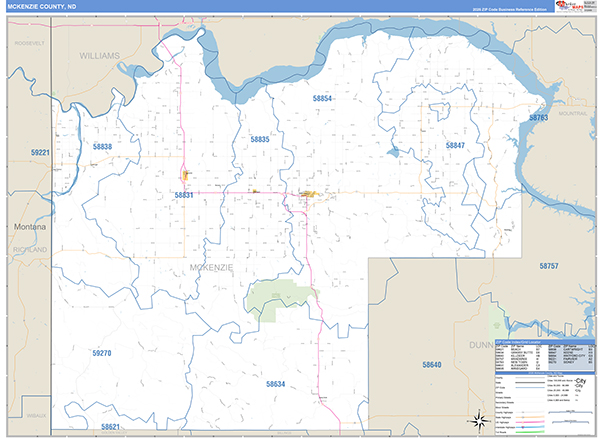Viewport: 600px width, 438px height.
Task: Click the ZIP Code Business Reference Edition subtitle
Action: [x=509, y=9]
